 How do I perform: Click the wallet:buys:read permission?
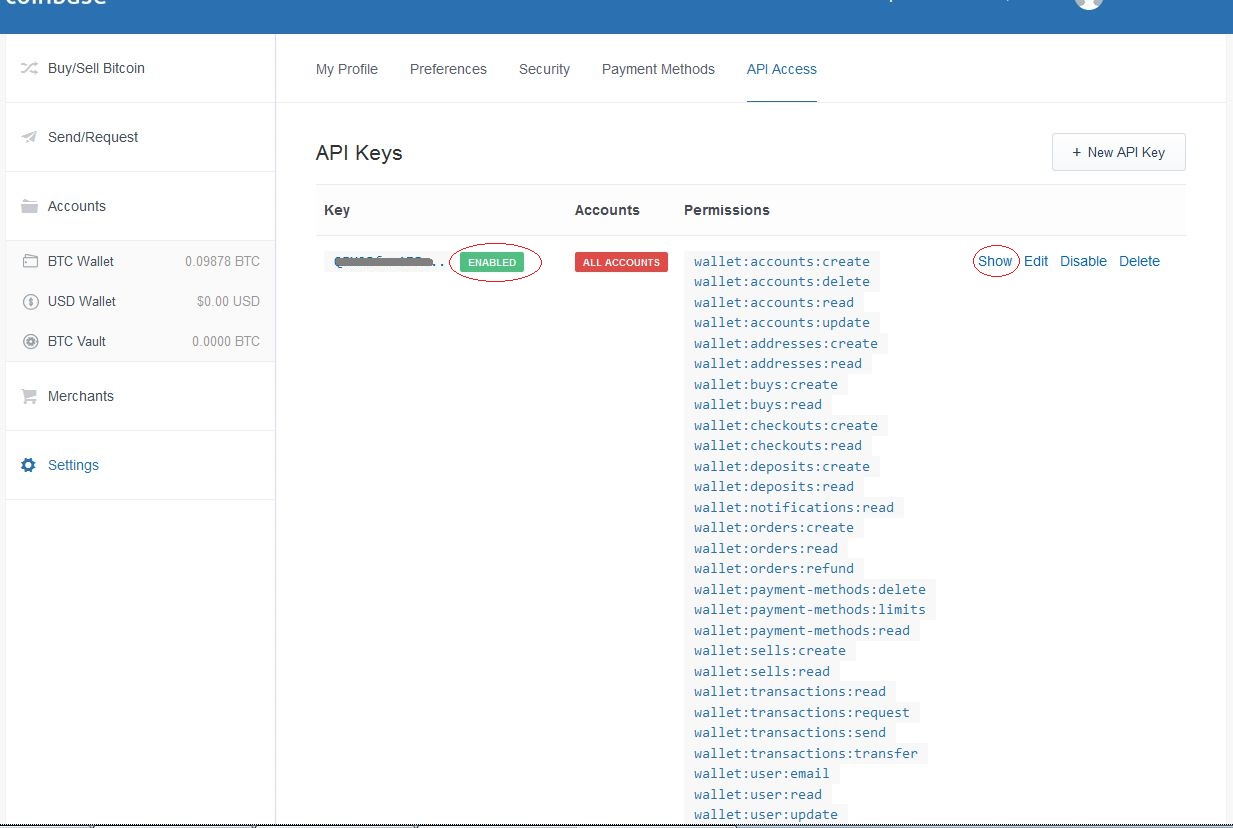pos(758,405)
